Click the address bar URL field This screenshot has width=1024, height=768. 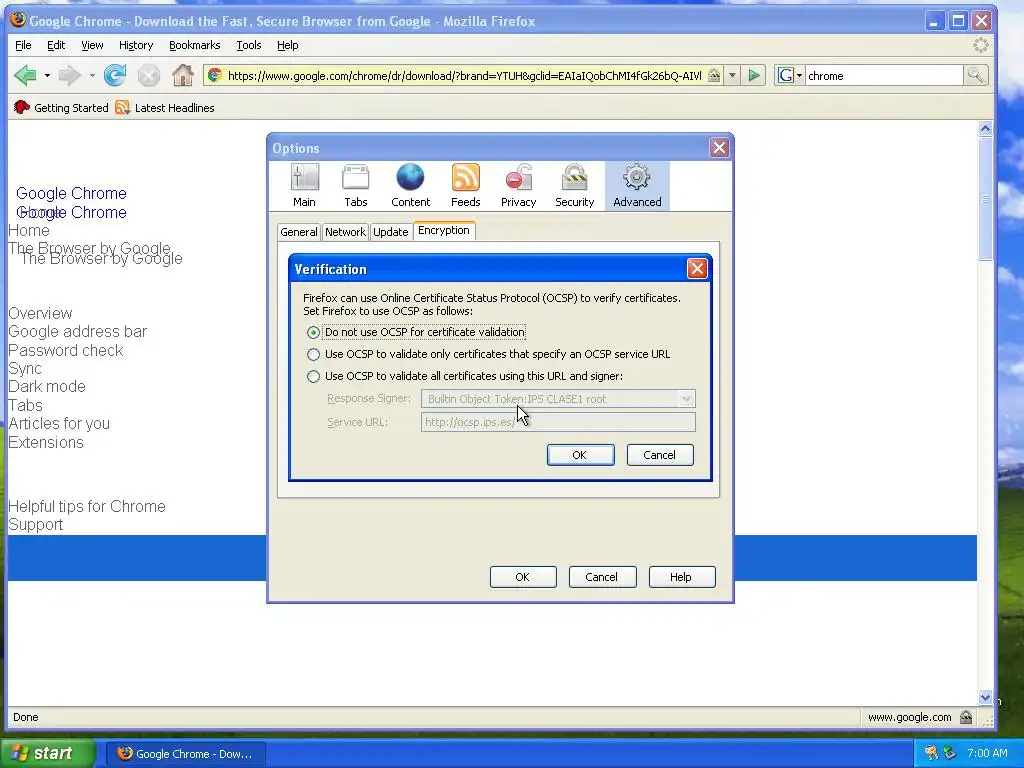(464, 76)
